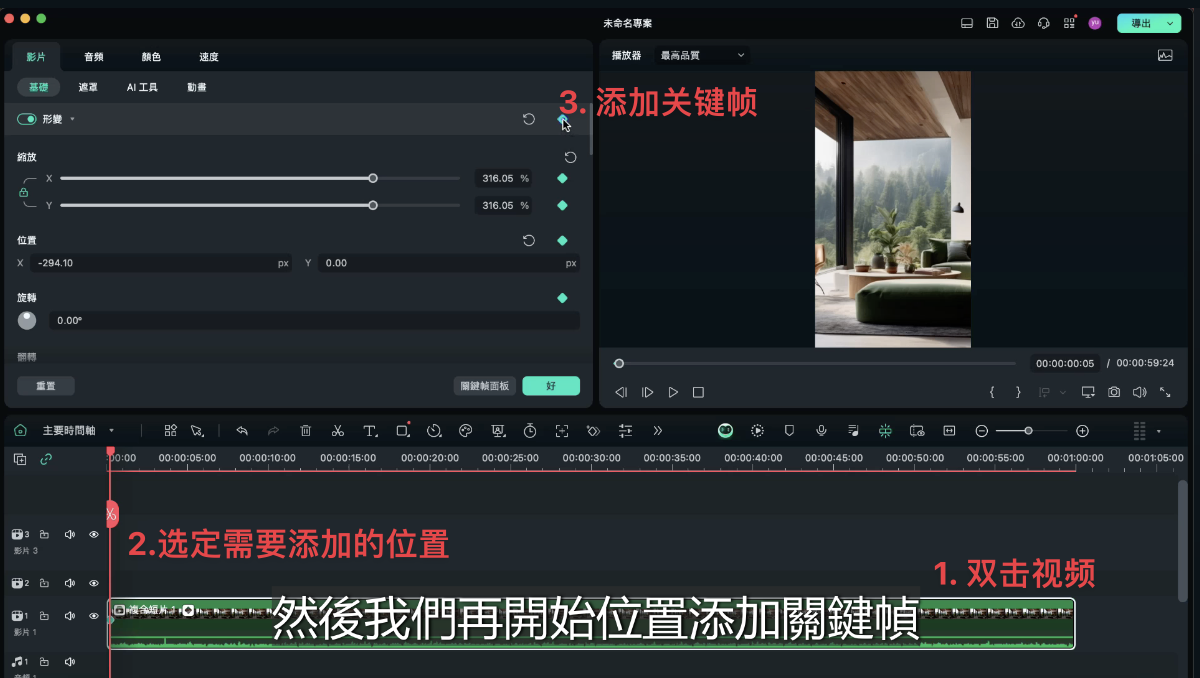This screenshot has height=678, width=1200.
Task: Click the rotation value field 0.00°
Action: point(314,321)
